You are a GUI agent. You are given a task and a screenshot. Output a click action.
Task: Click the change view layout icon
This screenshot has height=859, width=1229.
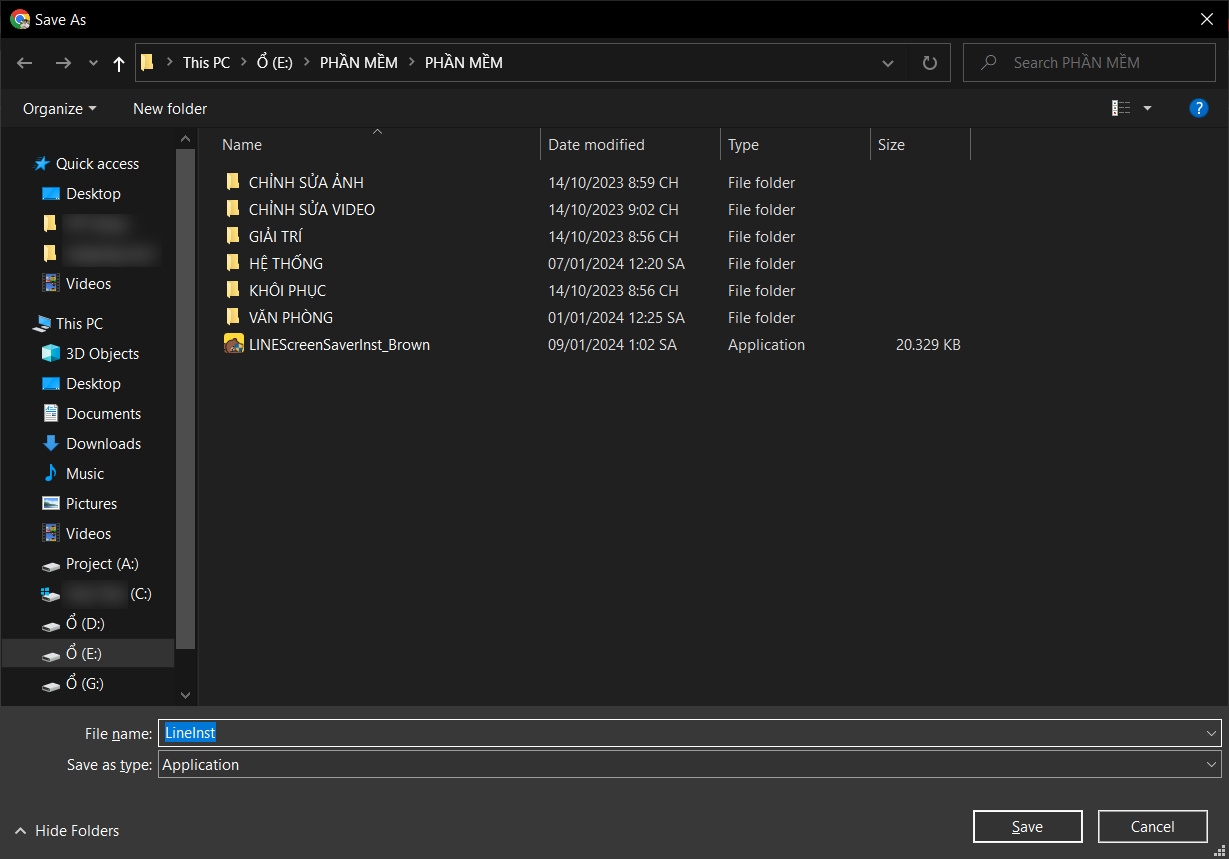point(1122,108)
